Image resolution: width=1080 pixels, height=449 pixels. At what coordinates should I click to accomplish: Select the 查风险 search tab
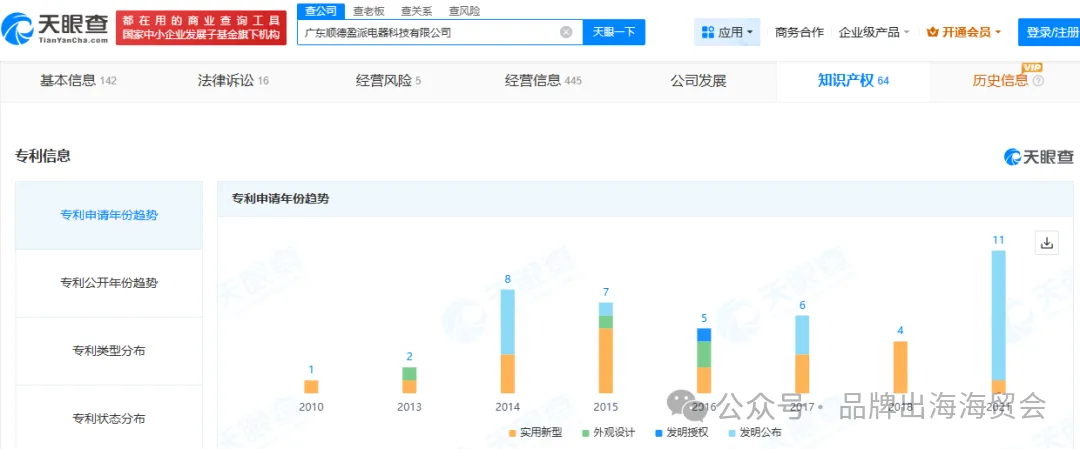click(x=464, y=11)
